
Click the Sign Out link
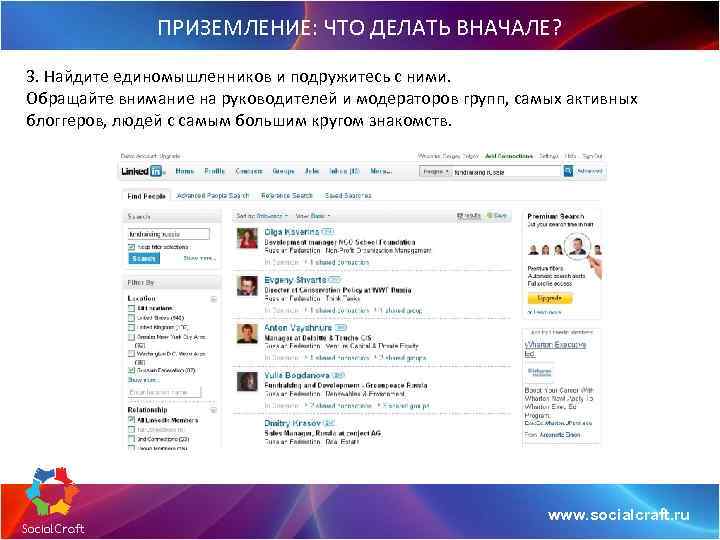click(x=592, y=156)
